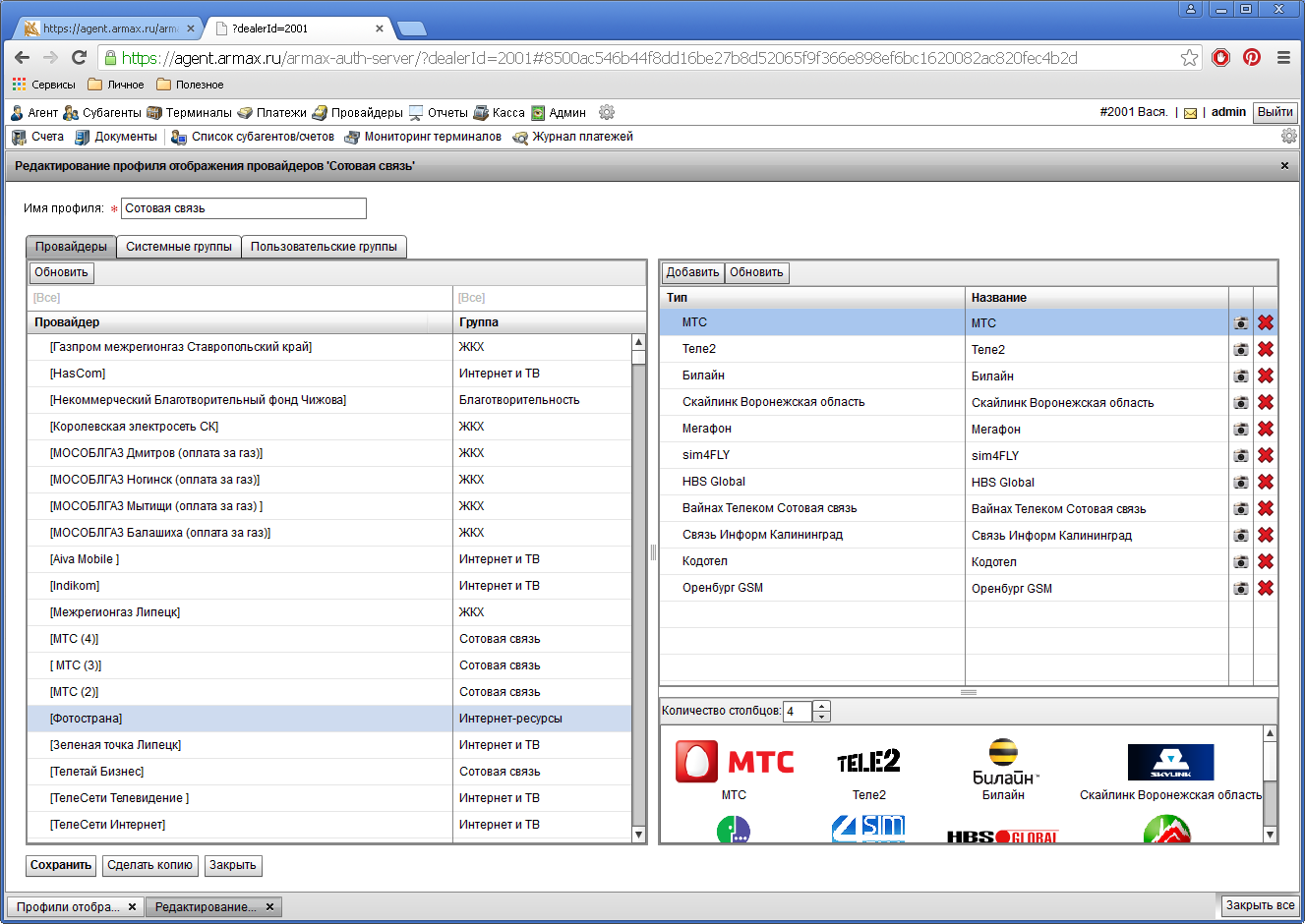Image resolution: width=1305 pixels, height=924 pixels.
Task: Click the Группа filter field
Action: [550, 298]
